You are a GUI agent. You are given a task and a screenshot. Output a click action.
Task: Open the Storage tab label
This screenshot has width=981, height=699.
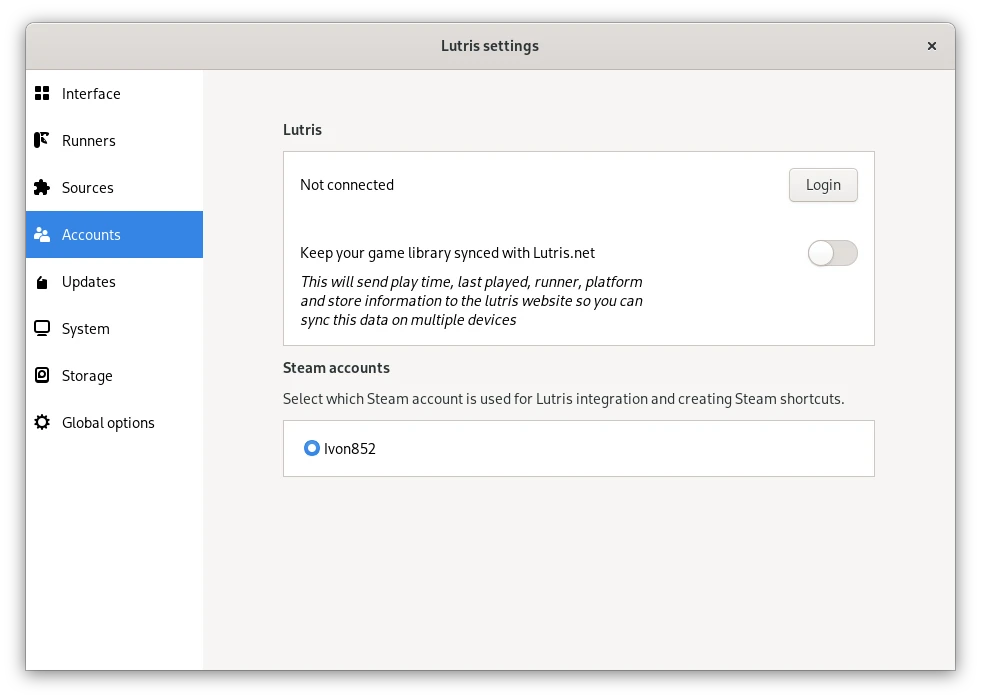tap(87, 376)
